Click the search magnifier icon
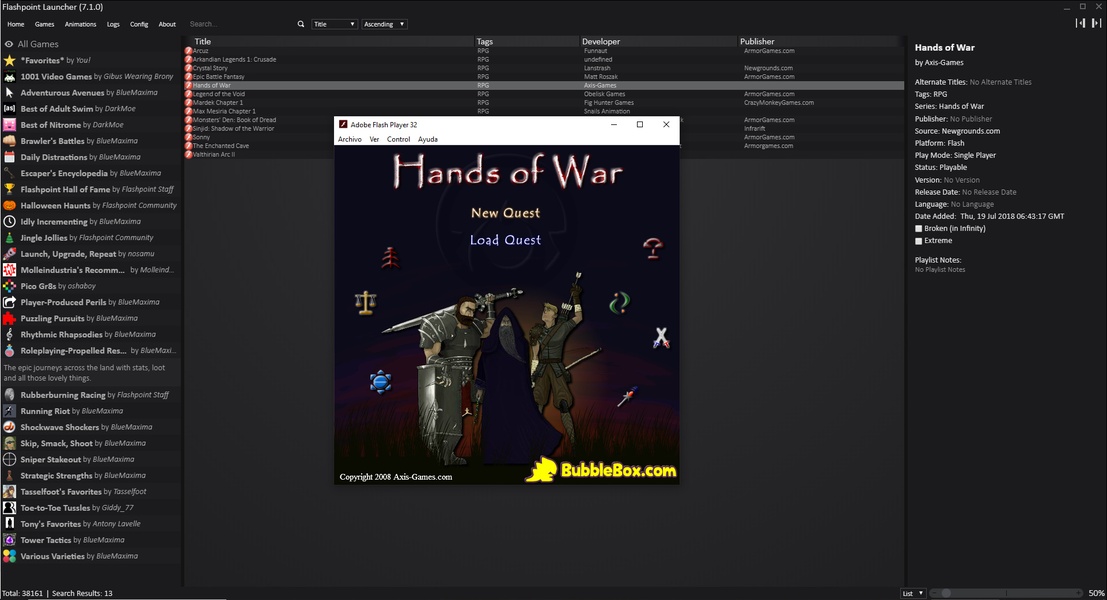 301,24
